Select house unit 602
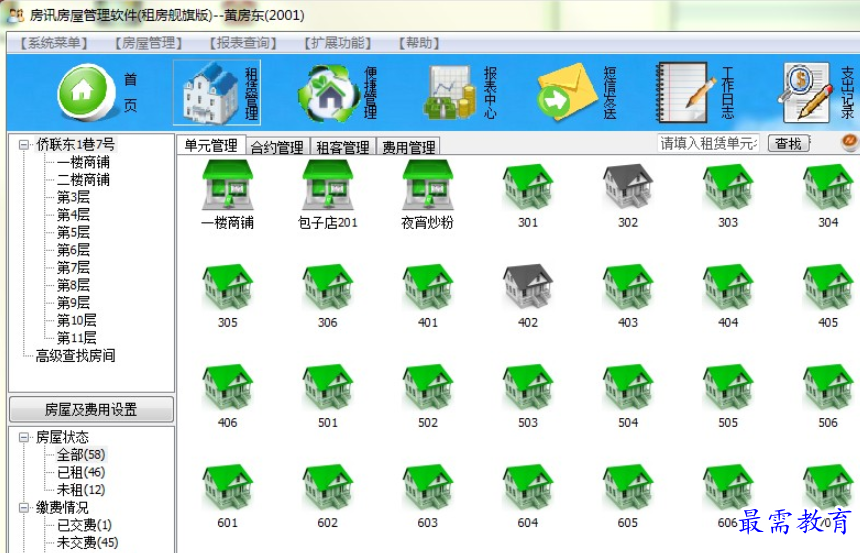The height and width of the screenshot is (553, 860). coord(328,488)
